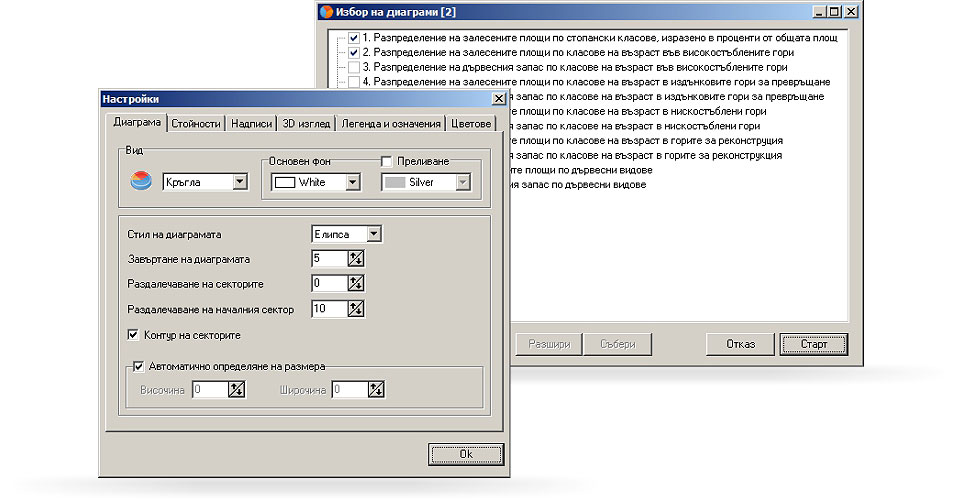Open the Легенда и означения tab
The height and width of the screenshot is (500, 957).
[390, 124]
